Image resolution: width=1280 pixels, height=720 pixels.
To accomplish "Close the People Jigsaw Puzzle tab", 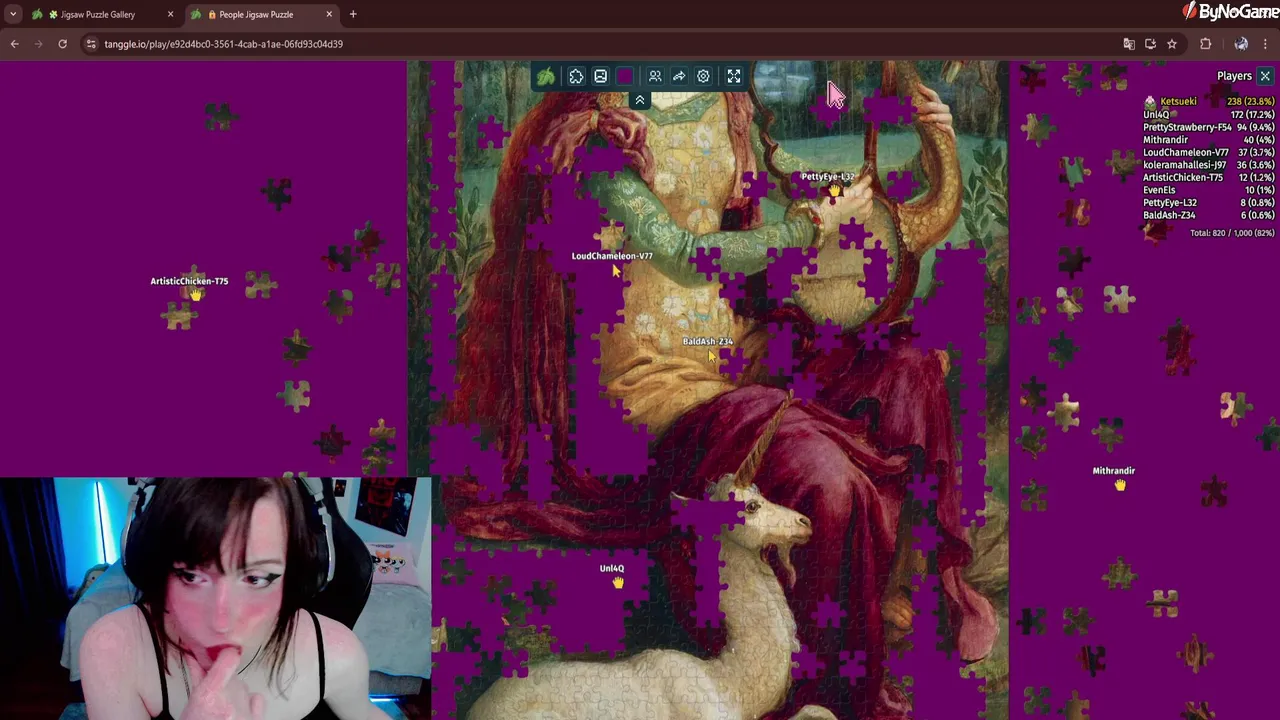I will pyautogui.click(x=329, y=14).
